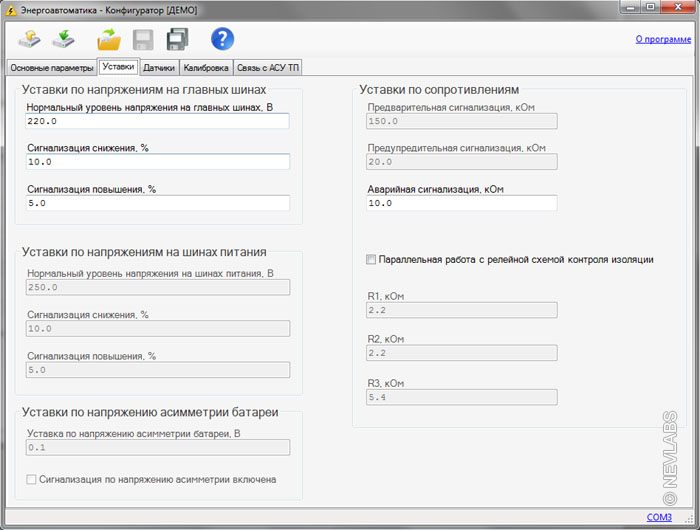The width and height of the screenshot is (700, 530).
Task: Click the read-from-device icon with yellow arrow
Action: (30, 39)
